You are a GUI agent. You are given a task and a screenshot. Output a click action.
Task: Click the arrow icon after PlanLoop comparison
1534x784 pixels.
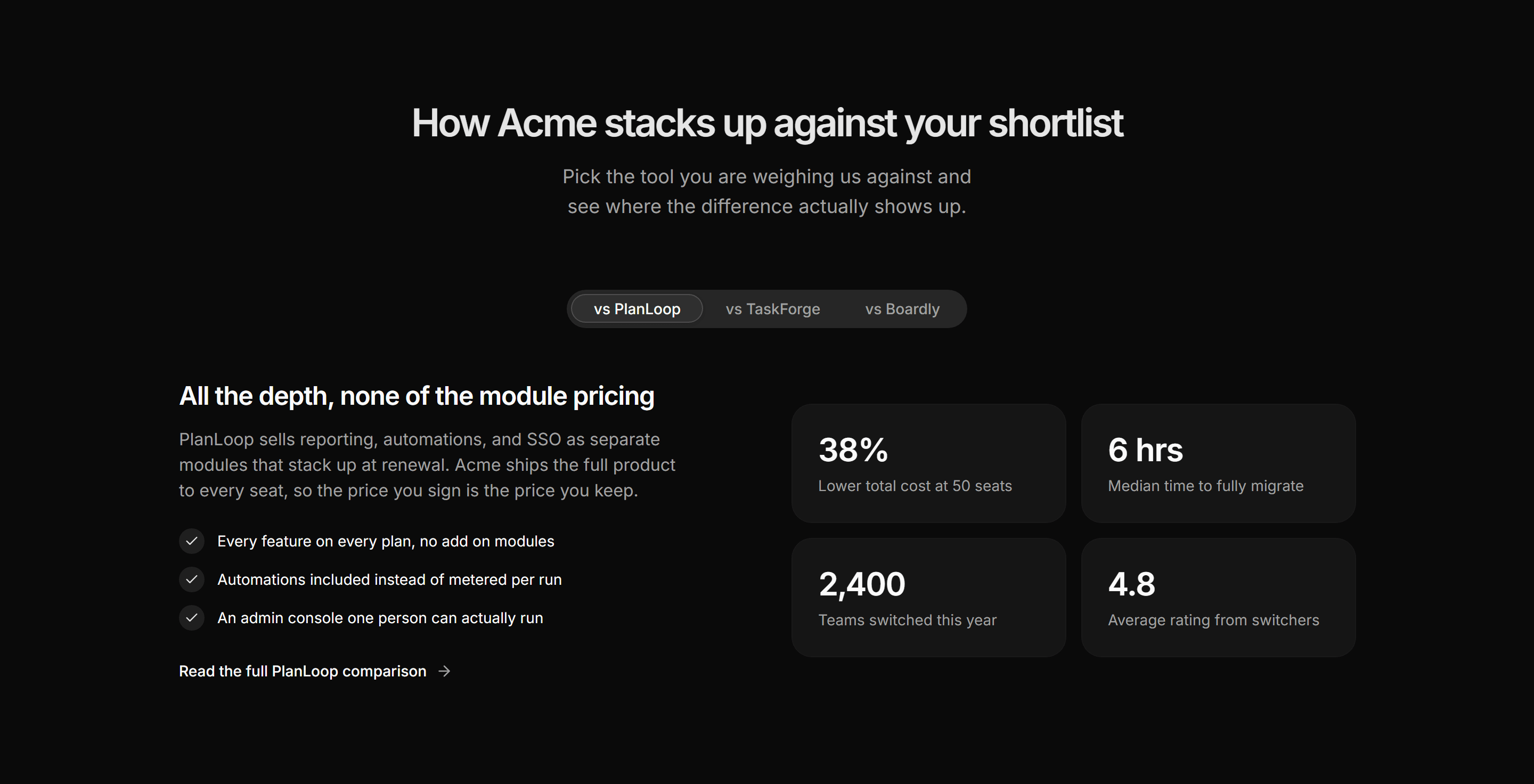[x=444, y=671]
